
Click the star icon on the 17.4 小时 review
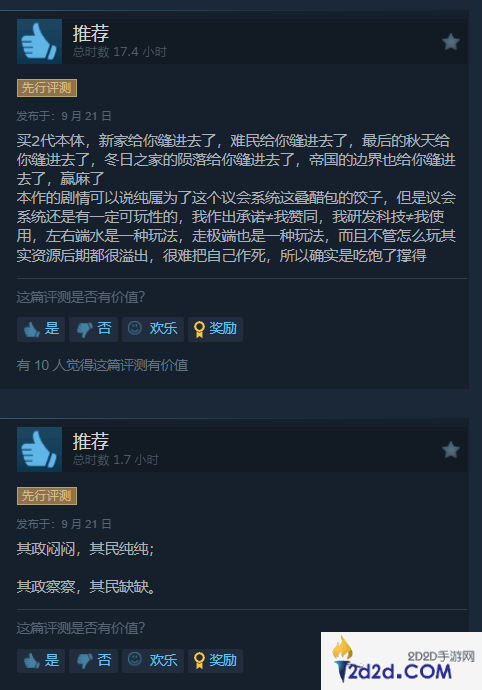click(451, 42)
